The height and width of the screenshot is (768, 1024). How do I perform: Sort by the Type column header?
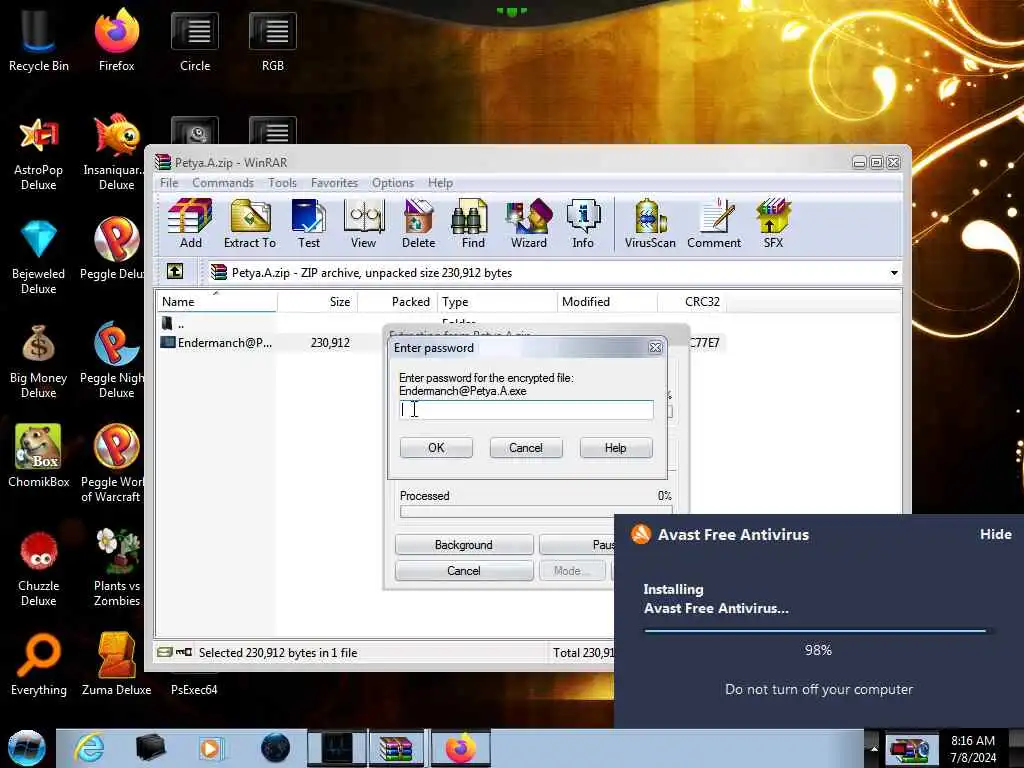point(497,302)
